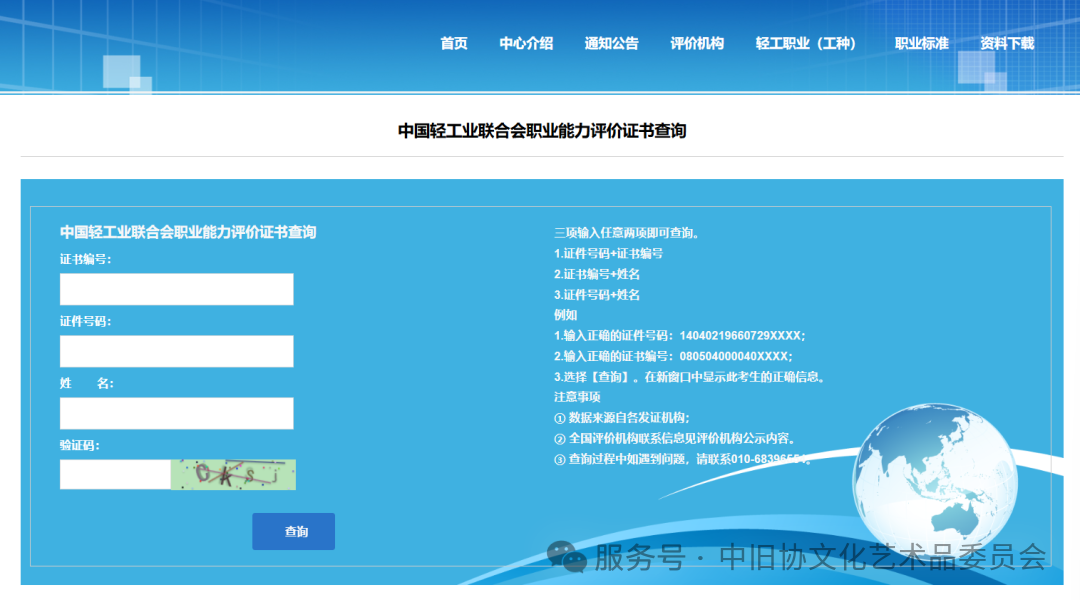This screenshot has width=1080, height=600.
Task: Click the 姓名 name input box
Action: click(176, 413)
